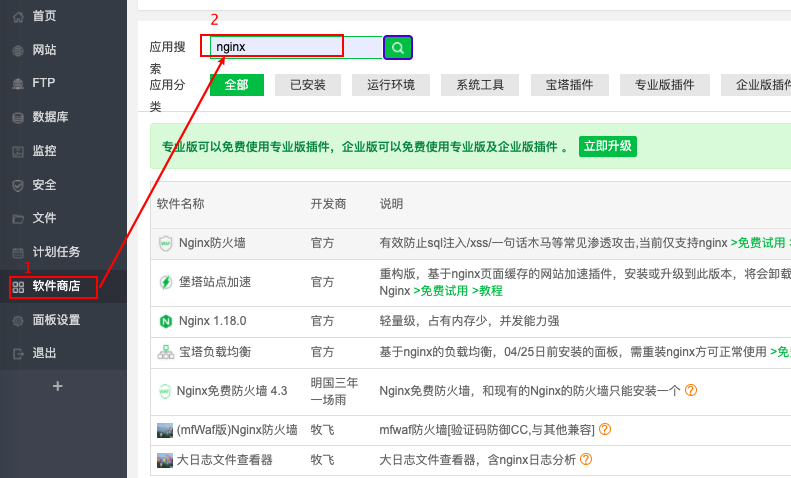This screenshot has height=478, width=791.
Task: Switch to the 运行环境 category tab
Action: click(391, 85)
